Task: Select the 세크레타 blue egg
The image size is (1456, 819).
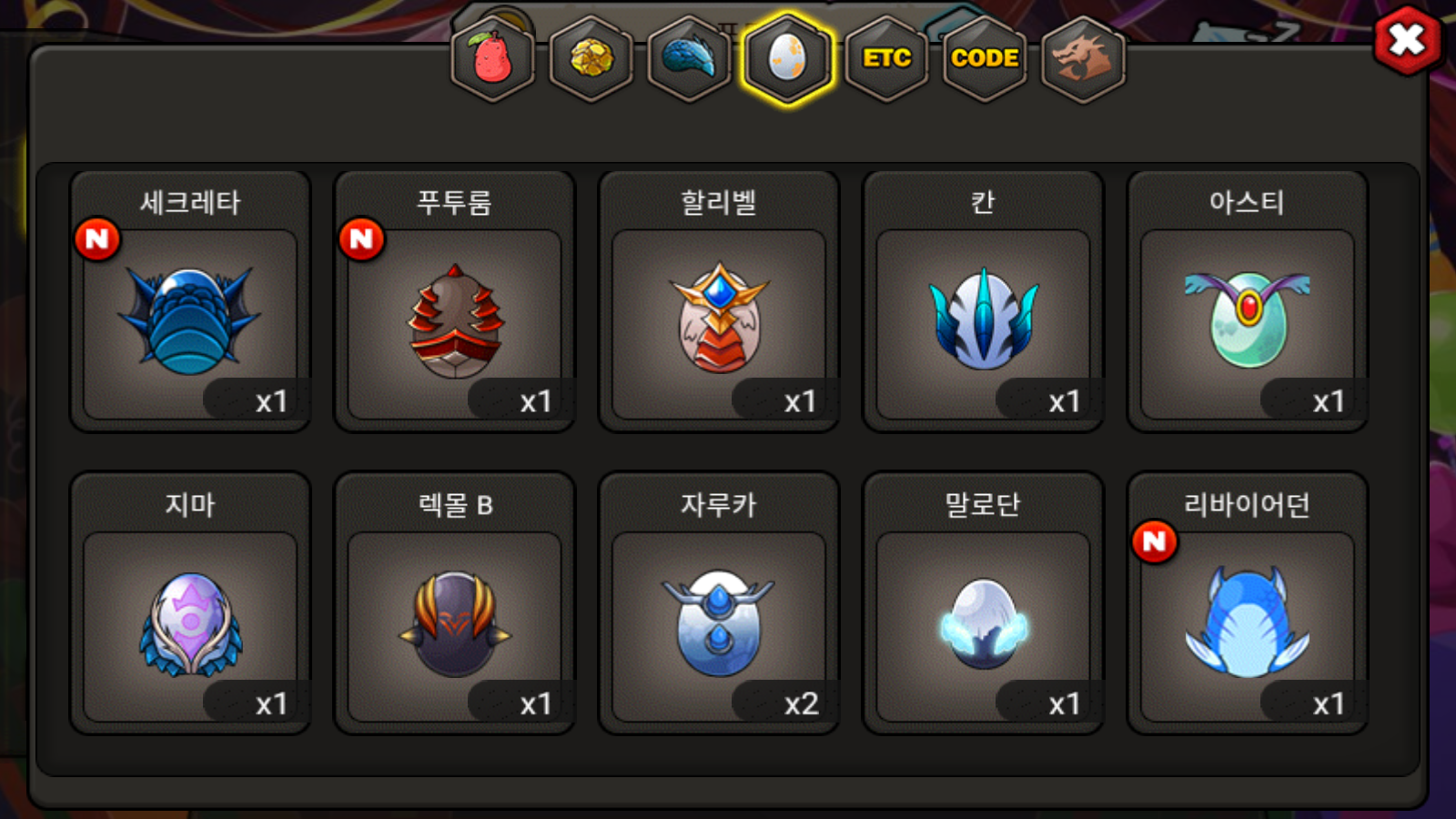Action: (190, 301)
